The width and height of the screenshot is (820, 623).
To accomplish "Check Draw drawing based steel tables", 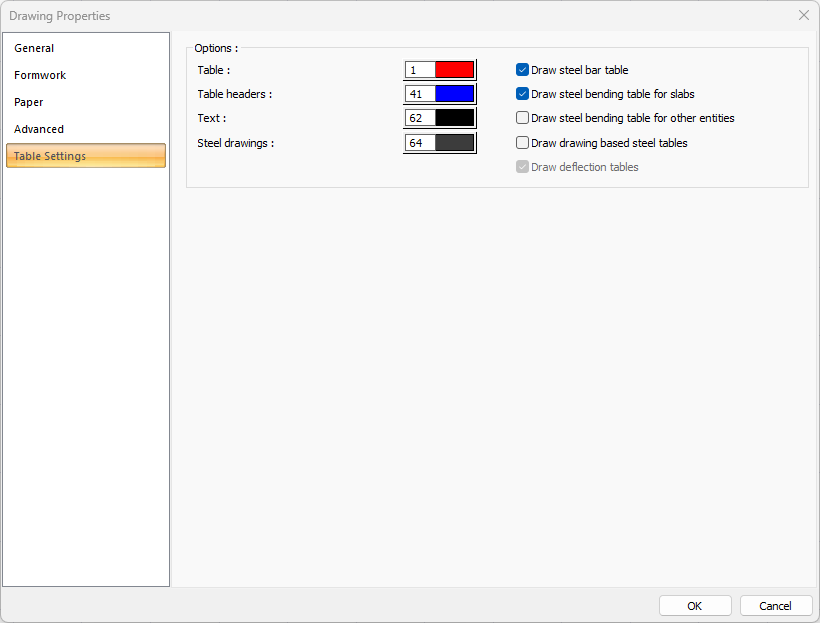I will click(x=522, y=143).
